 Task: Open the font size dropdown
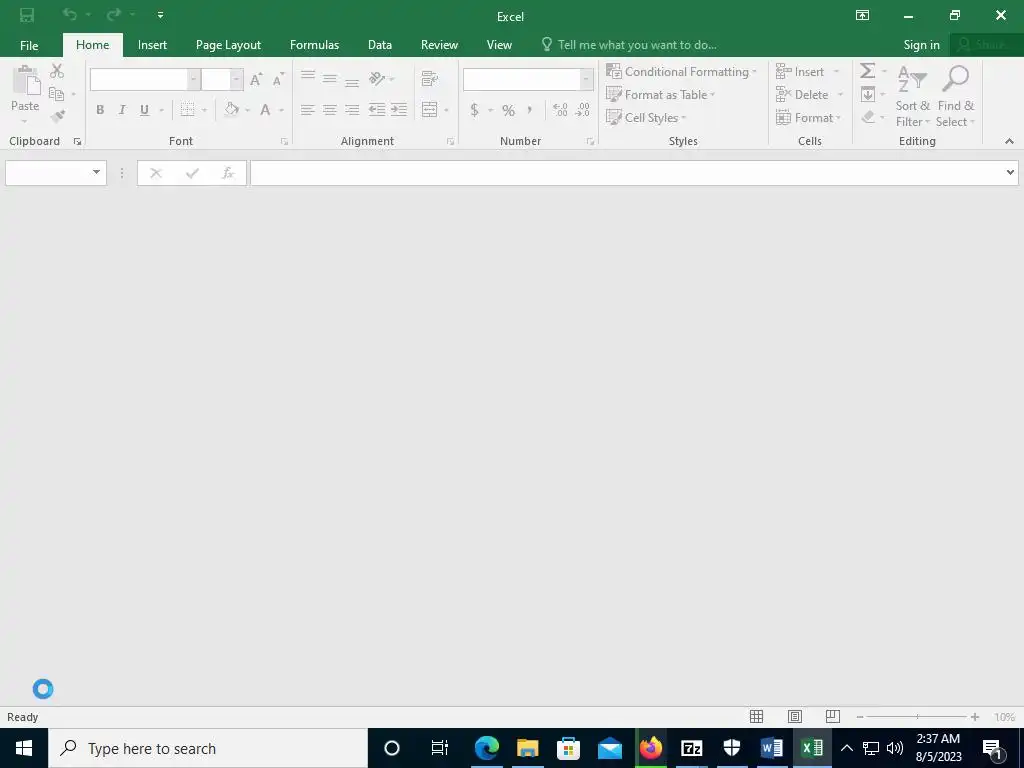coord(236,79)
